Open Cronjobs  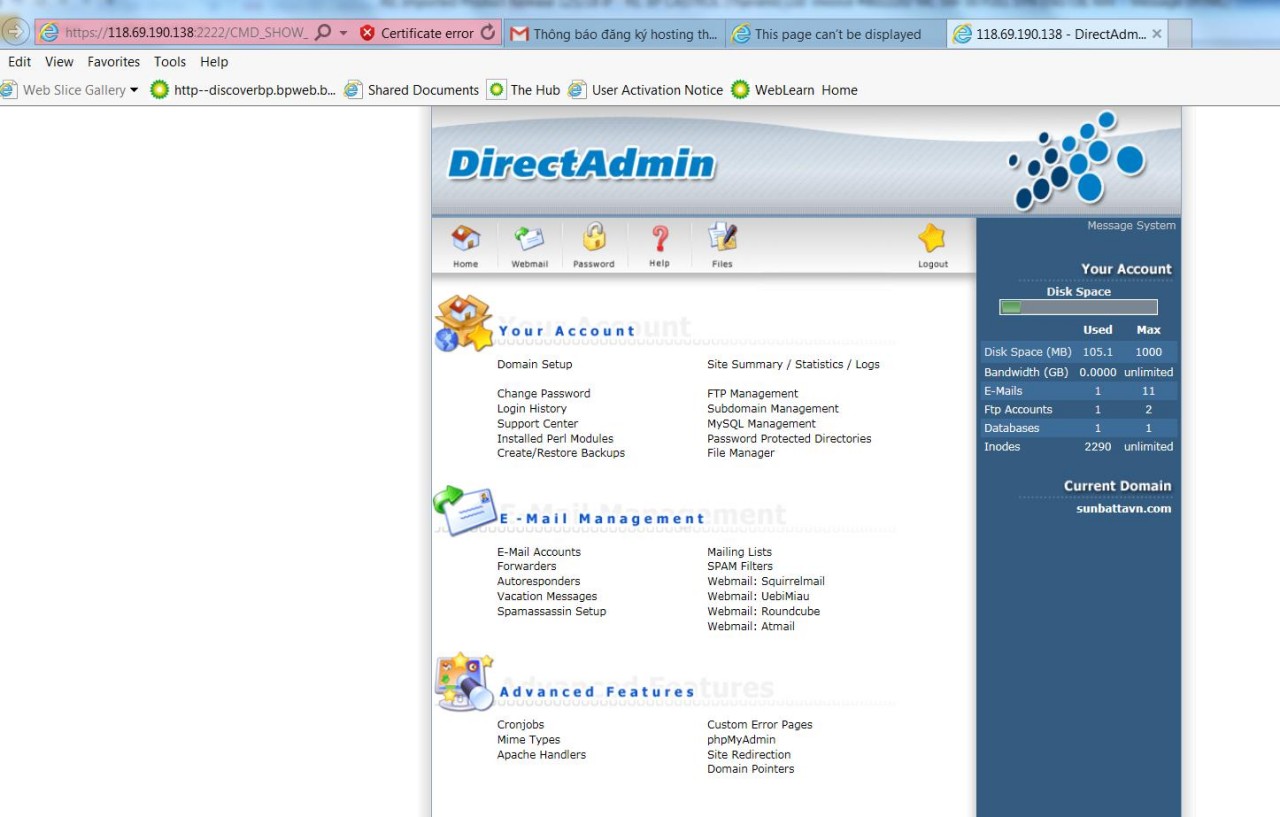click(521, 725)
